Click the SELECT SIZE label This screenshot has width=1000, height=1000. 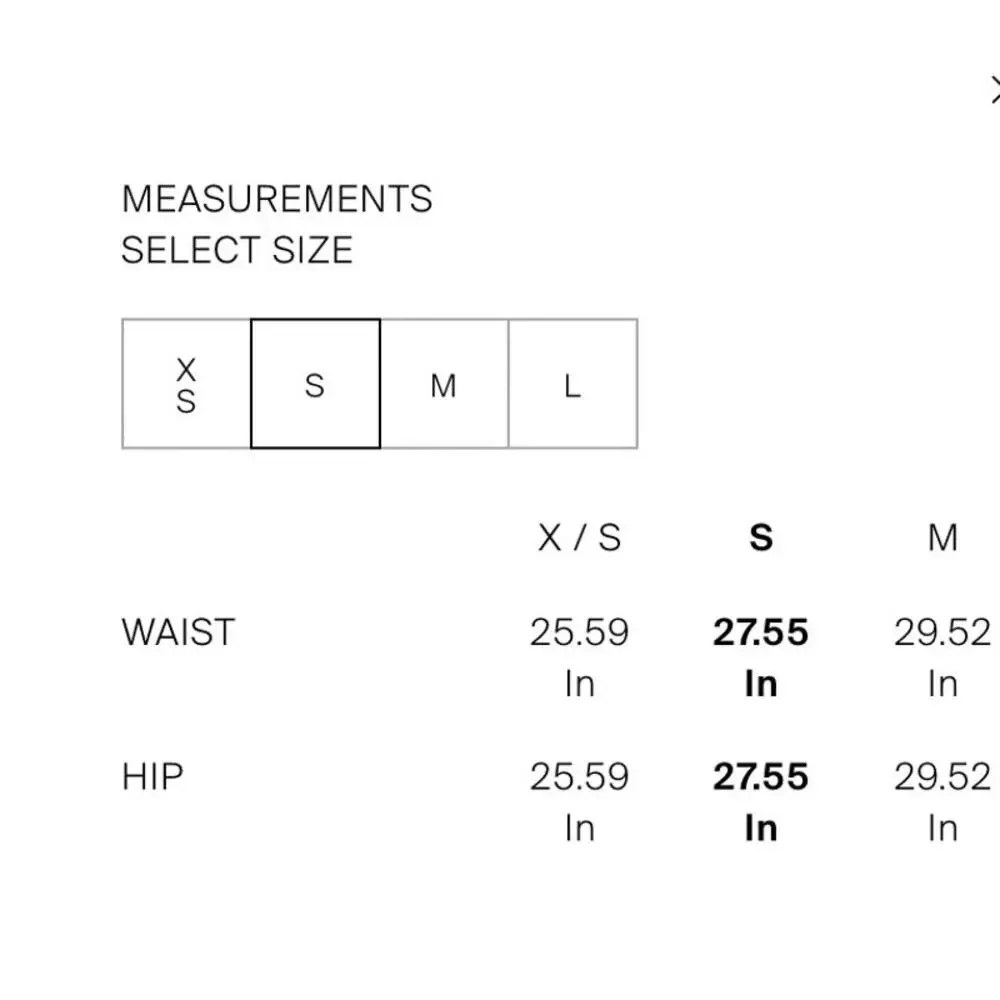237,249
